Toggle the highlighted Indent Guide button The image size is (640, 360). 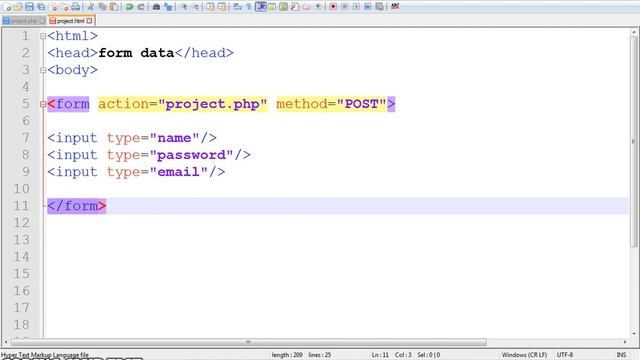click(260, 7)
